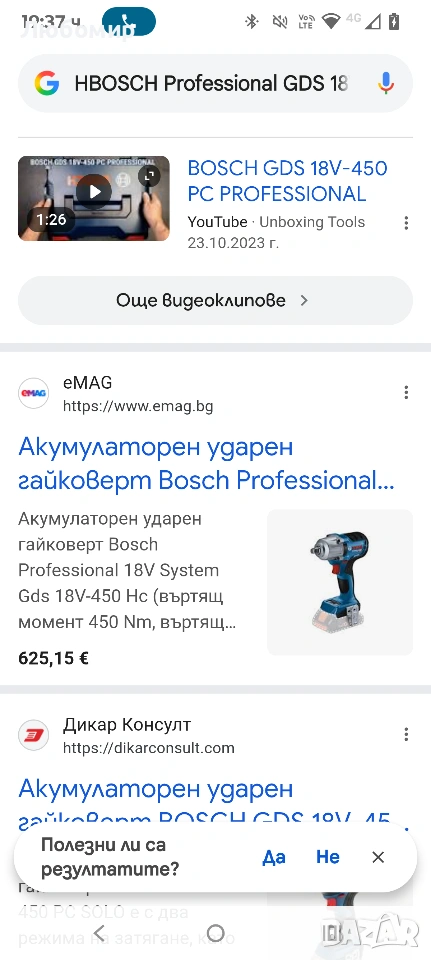Tap the Android home circle button
Viewport: 431px width, 960px height.
(216, 933)
